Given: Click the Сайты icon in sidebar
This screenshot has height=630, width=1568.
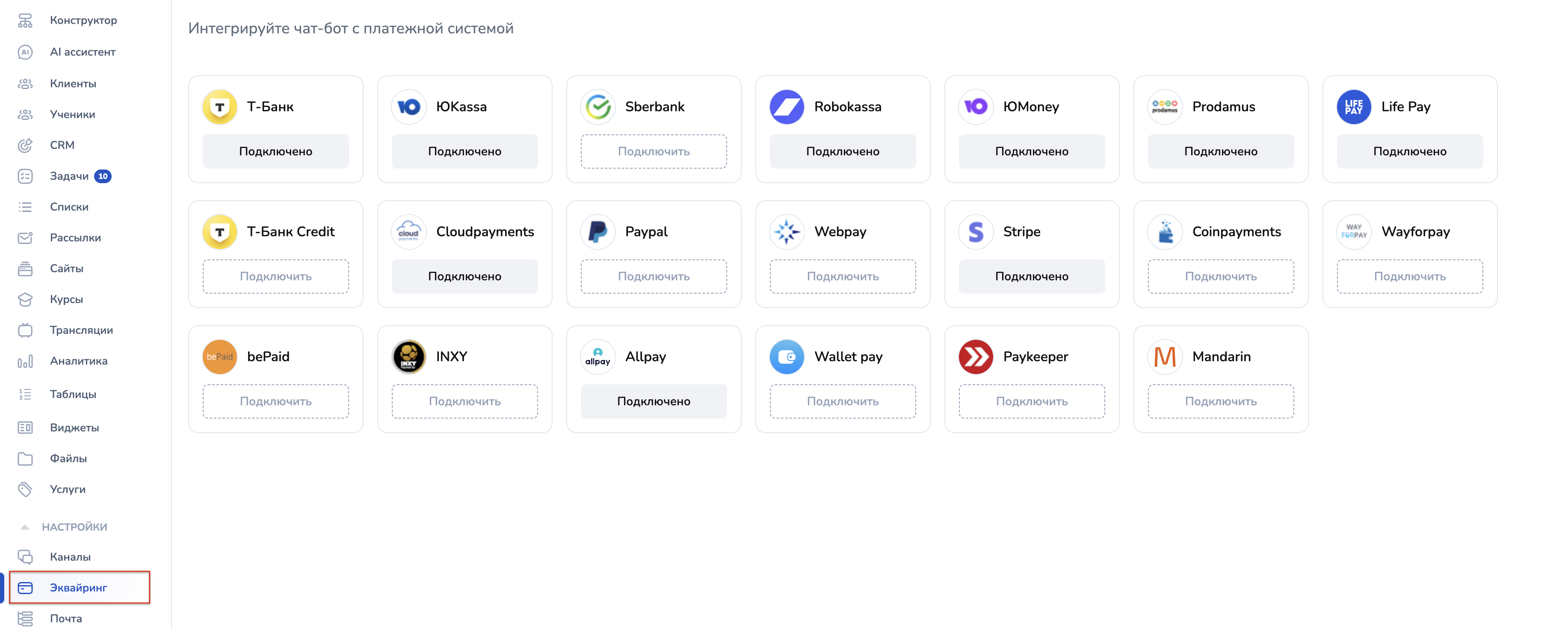Looking at the screenshot, I should pyautogui.click(x=25, y=269).
